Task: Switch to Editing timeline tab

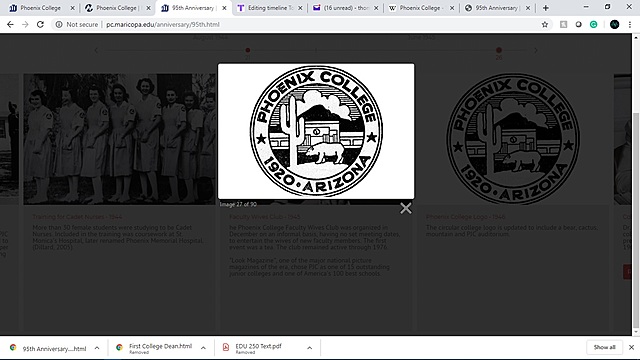Action: coord(269,8)
